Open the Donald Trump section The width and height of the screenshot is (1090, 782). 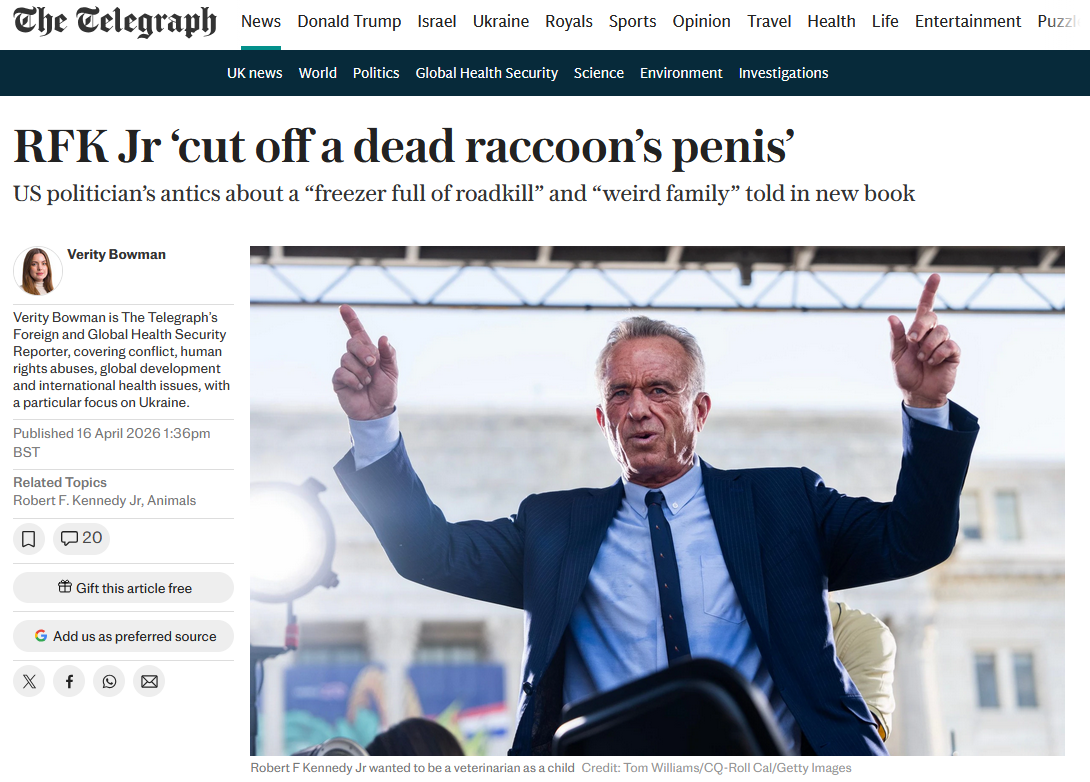(349, 22)
